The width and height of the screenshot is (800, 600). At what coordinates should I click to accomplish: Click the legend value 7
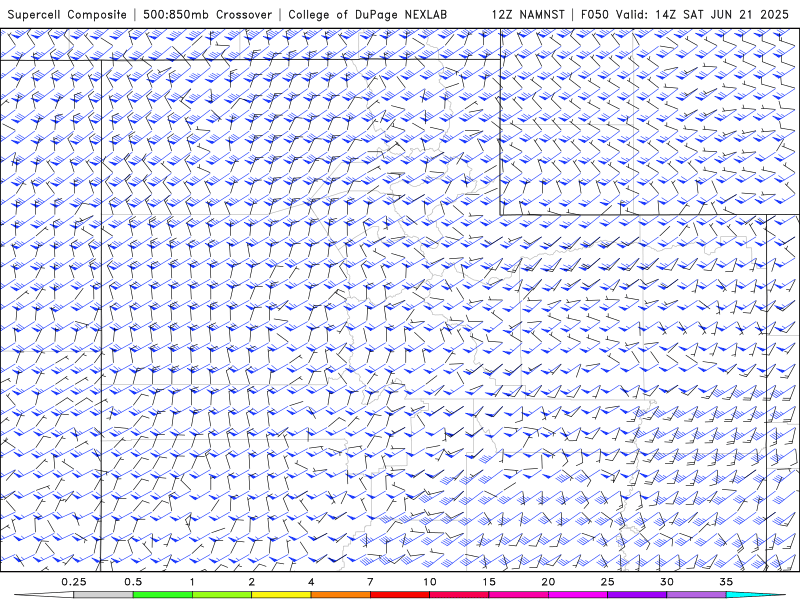tap(370, 582)
